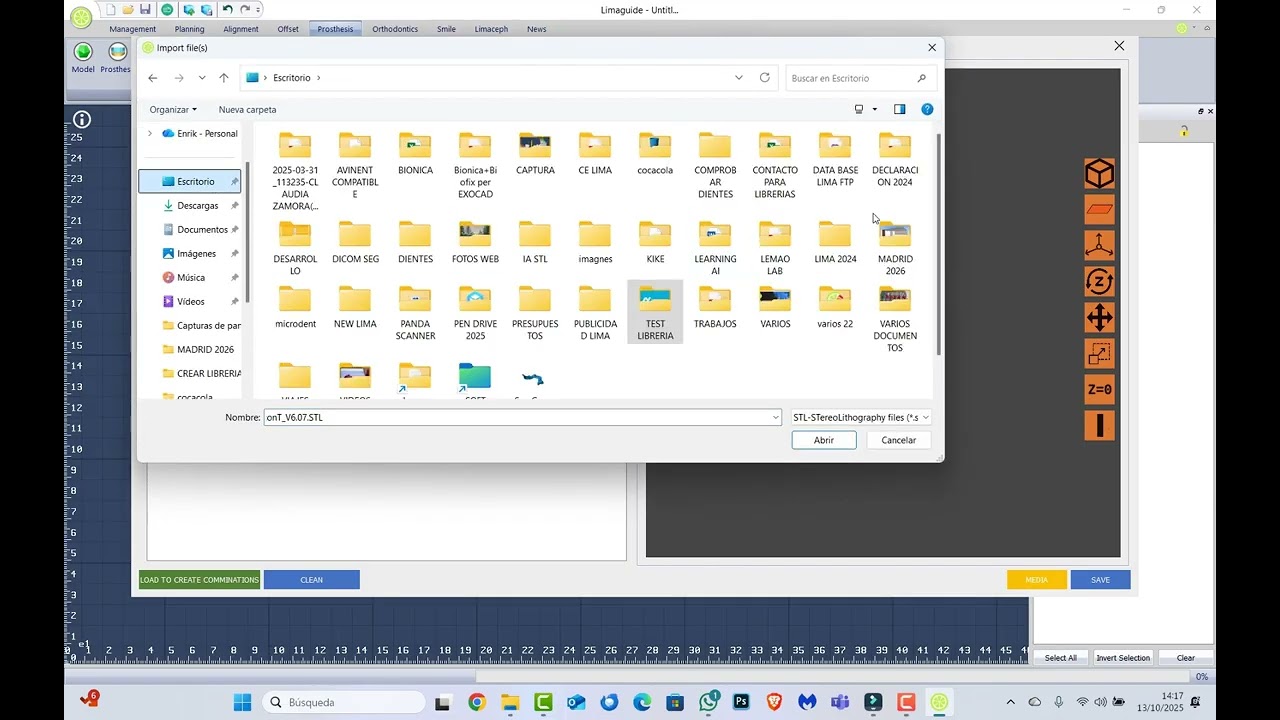The height and width of the screenshot is (720, 1280).
Task: Open the Organizar dropdown menu
Action: click(x=173, y=109)
